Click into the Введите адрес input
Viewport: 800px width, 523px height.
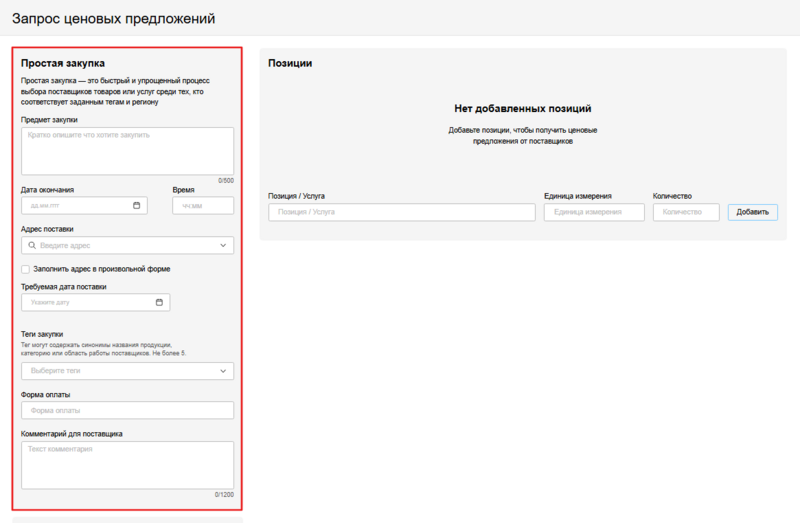click(x=125, y=245)
